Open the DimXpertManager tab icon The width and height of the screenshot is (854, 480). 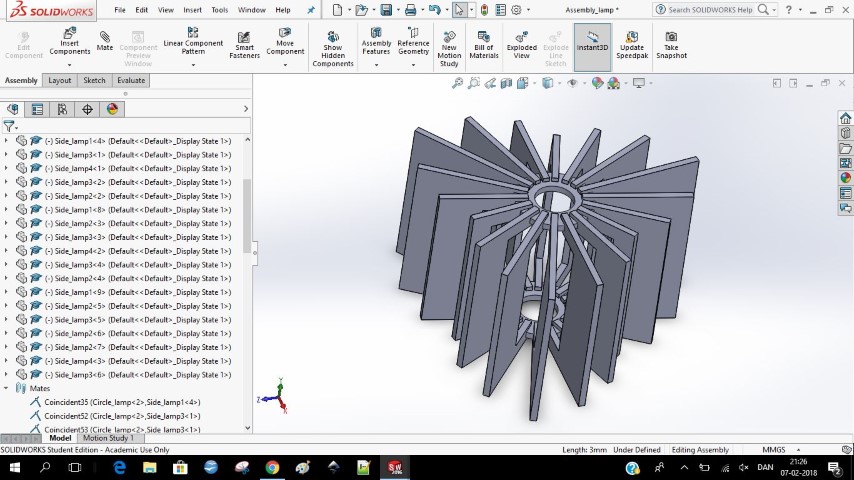(87, 110)
